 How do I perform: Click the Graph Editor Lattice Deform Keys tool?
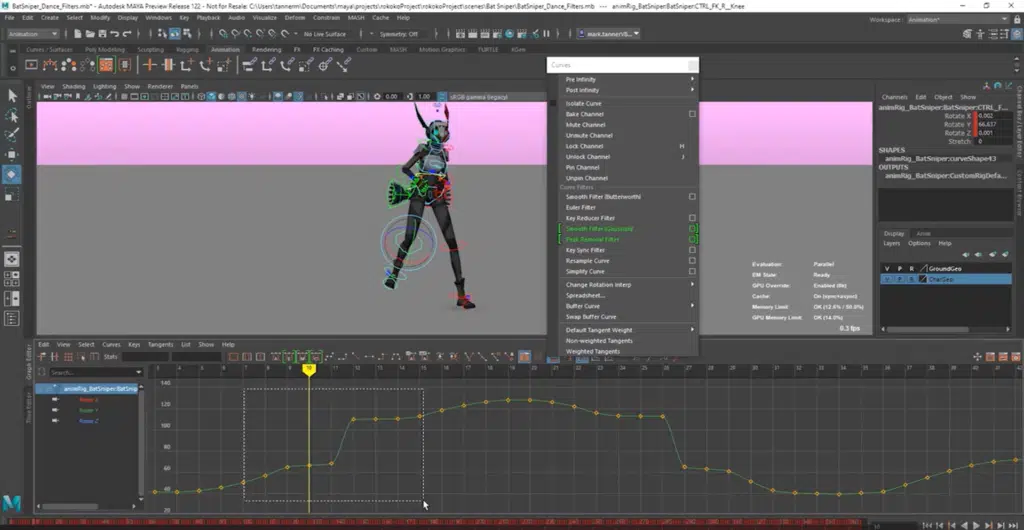pyautogui.click(x=68, y=357)
